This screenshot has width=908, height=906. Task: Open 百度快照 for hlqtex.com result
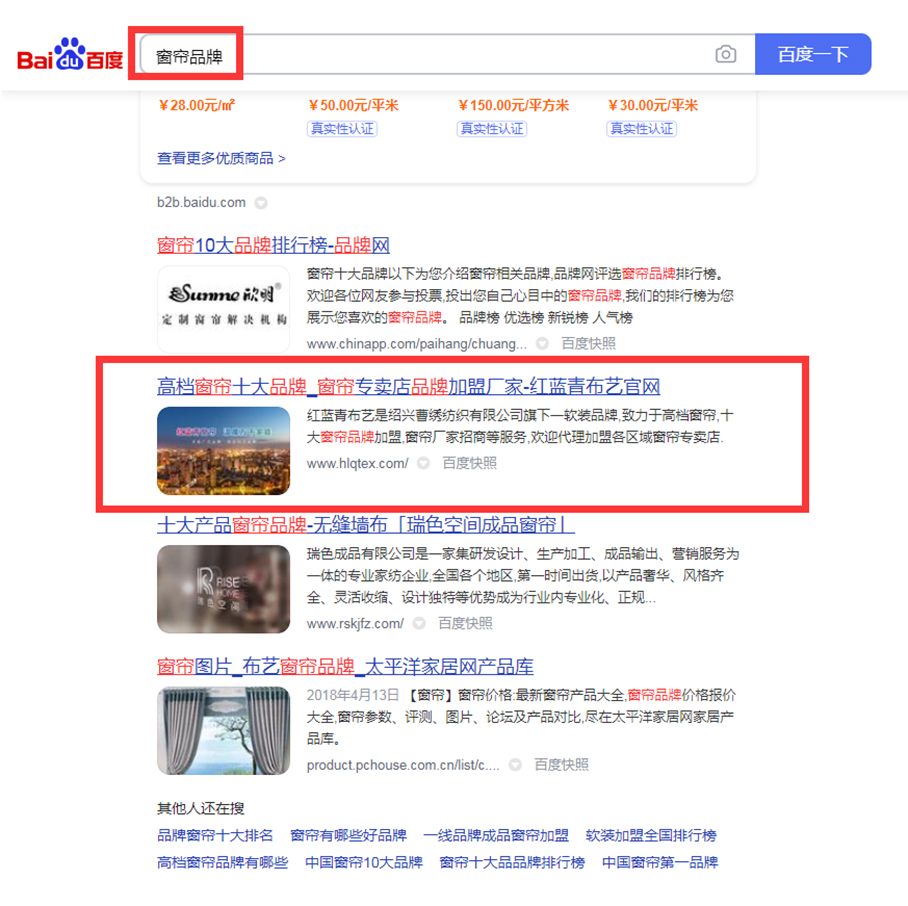pos(470,463)
